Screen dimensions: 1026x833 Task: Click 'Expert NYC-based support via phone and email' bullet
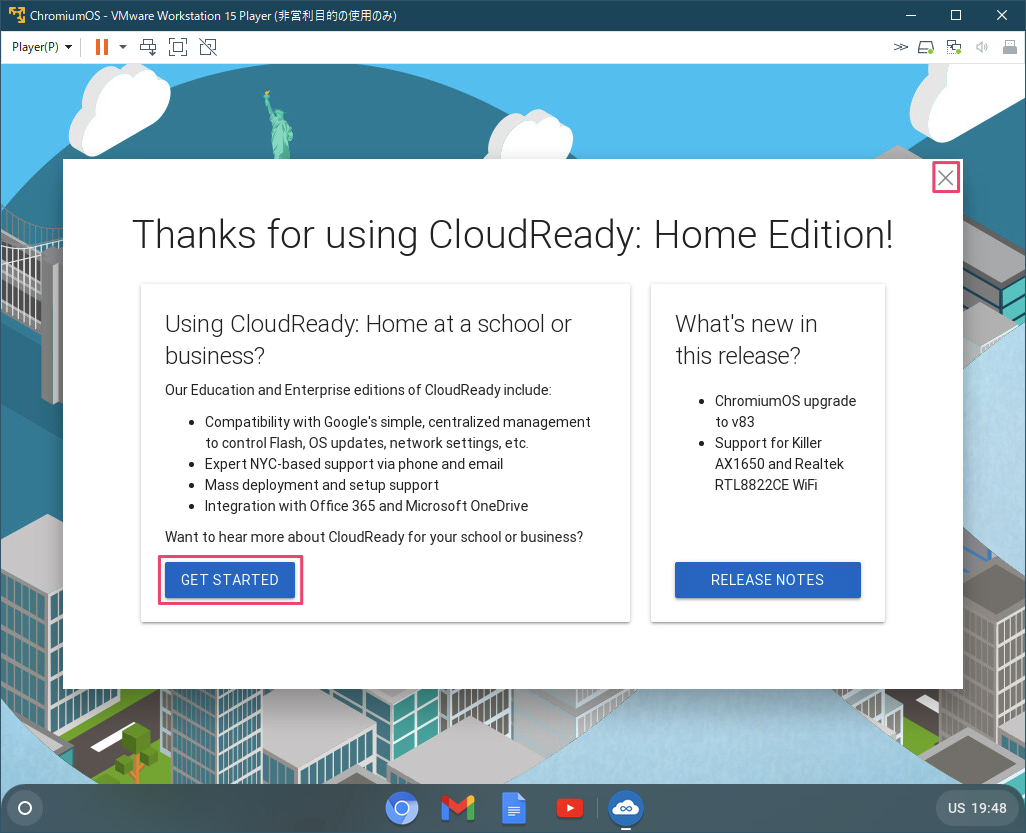tap(354, 464)
